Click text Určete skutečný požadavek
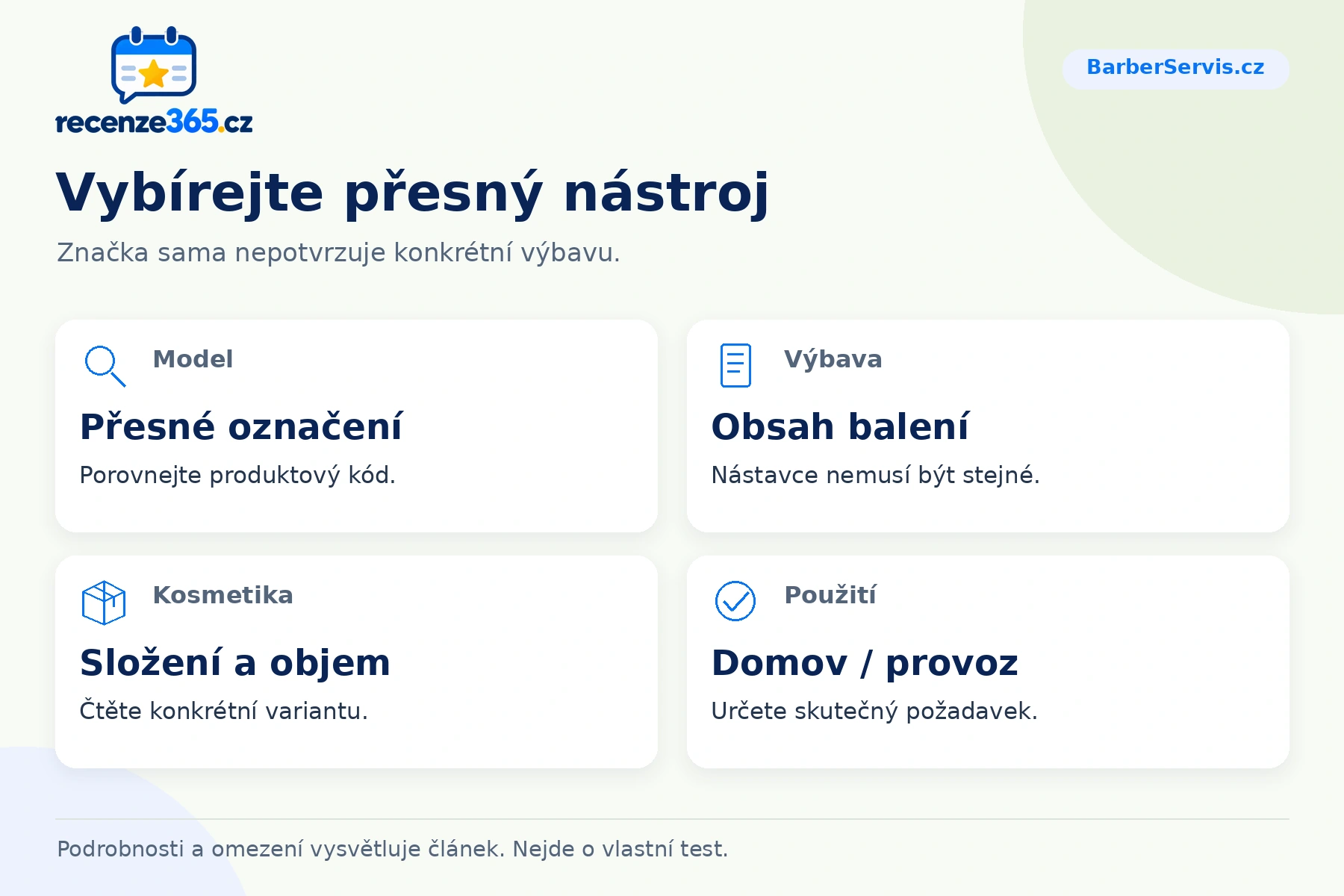Screen dimensions: 1344x896 [x=874, y=711]
